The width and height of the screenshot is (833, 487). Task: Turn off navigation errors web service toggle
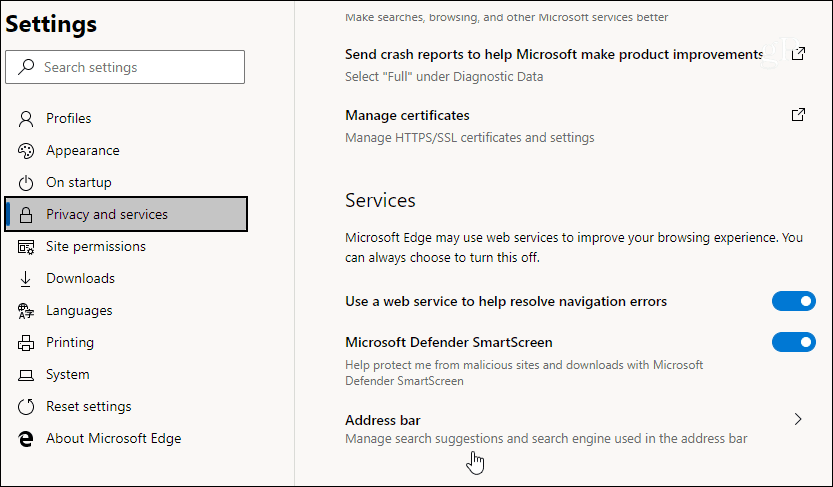[x=794, y=301]
